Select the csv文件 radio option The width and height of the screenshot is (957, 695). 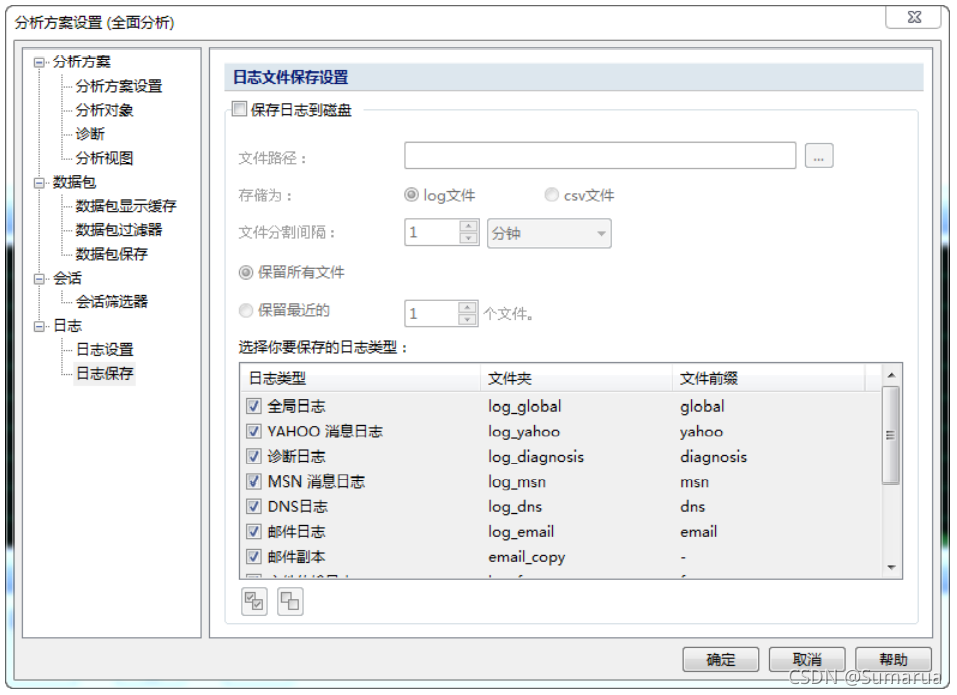(551, 195)
